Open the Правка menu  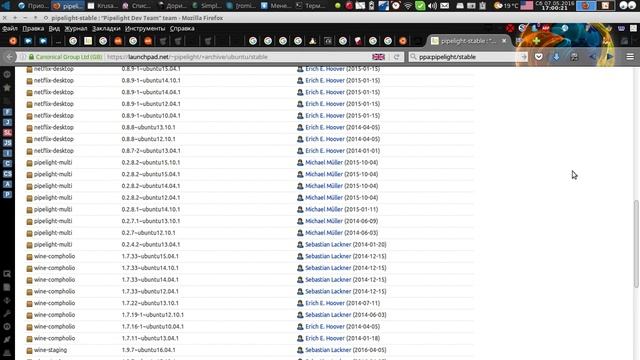(x=33, y=28)
